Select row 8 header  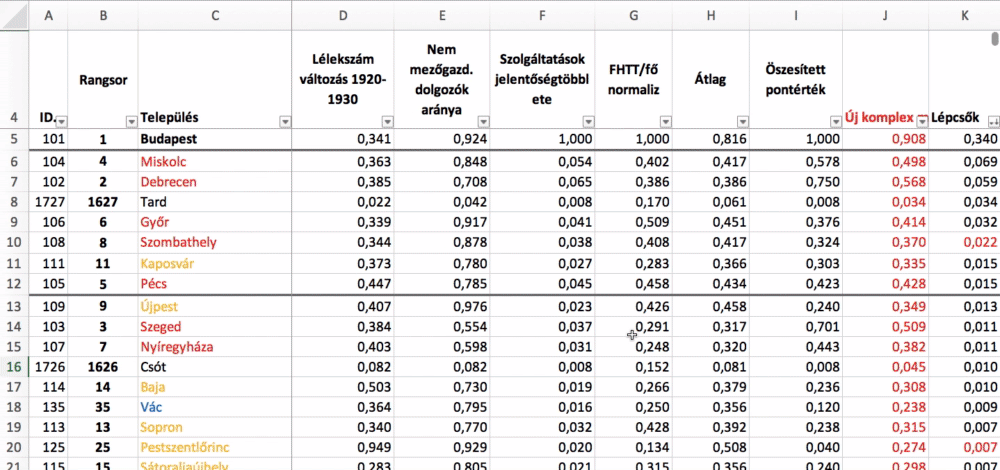(15, 202)
